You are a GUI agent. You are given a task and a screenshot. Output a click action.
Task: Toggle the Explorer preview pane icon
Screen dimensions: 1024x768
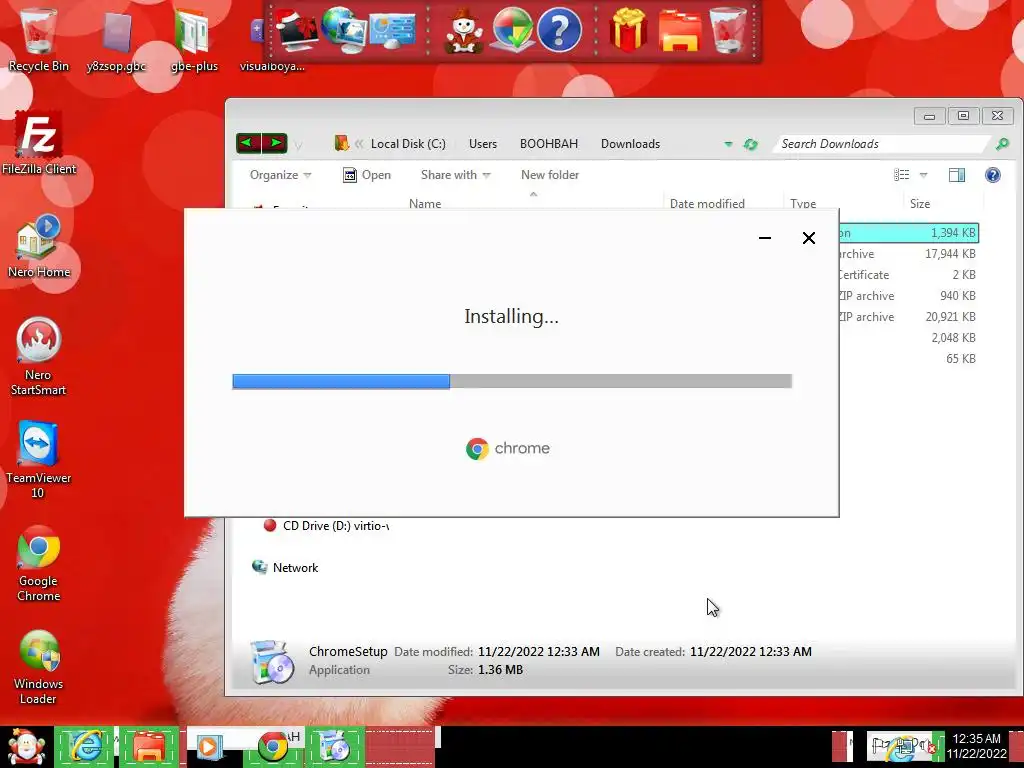click(x=957, y=175)
